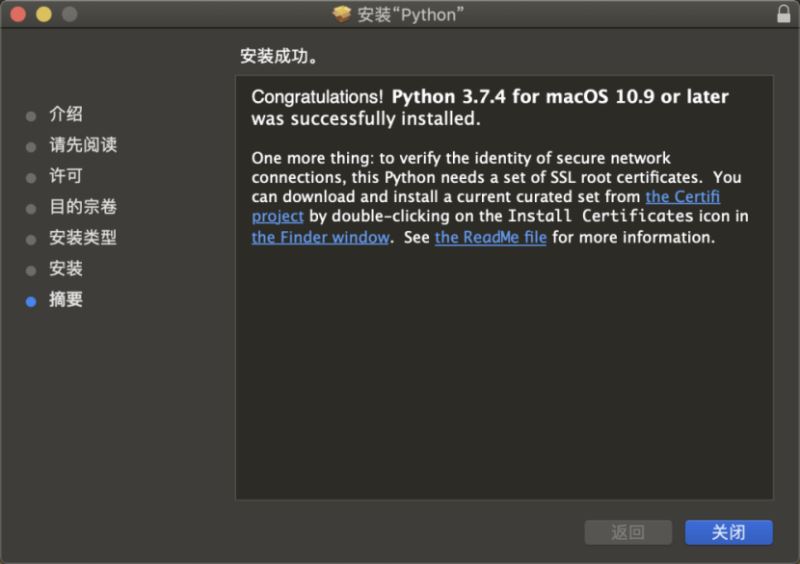Click the disabled 返回 button
The height and width of the screenshot is (564, 800).
point(628,532)
